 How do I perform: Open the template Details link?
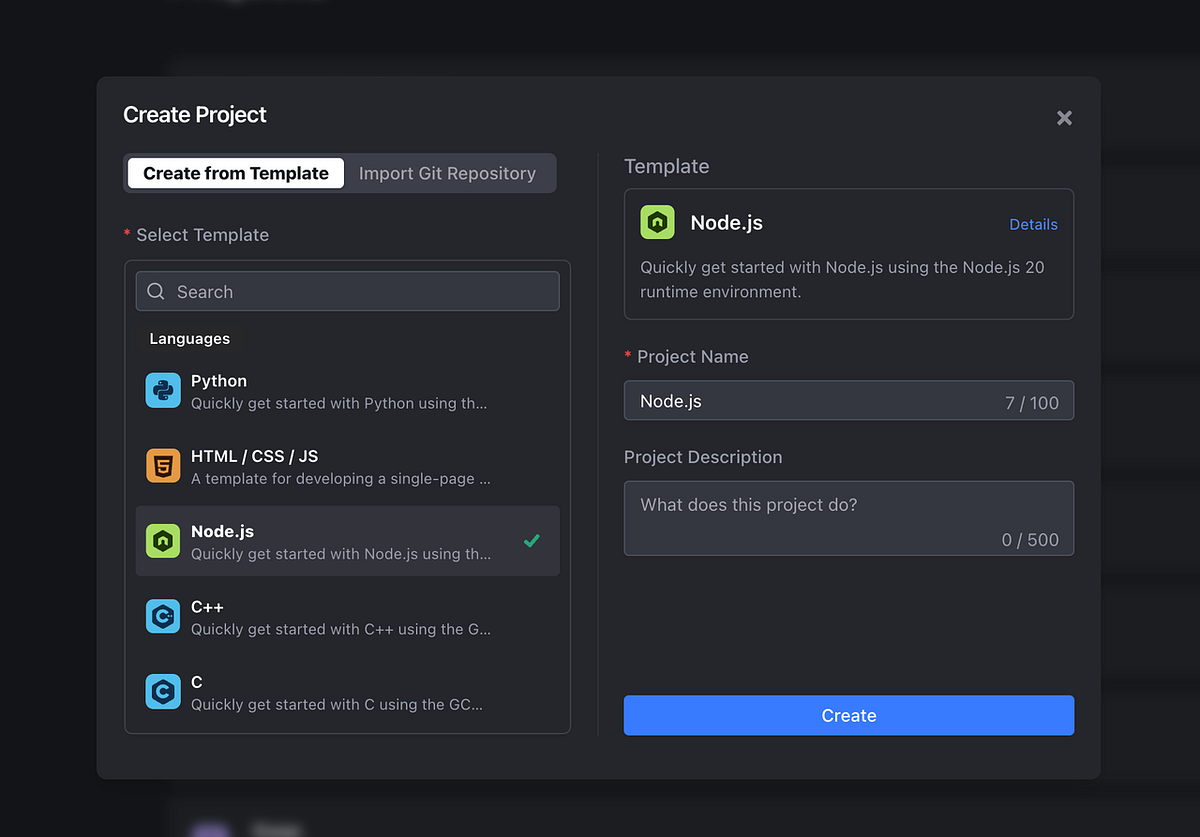click(1033, 224)
